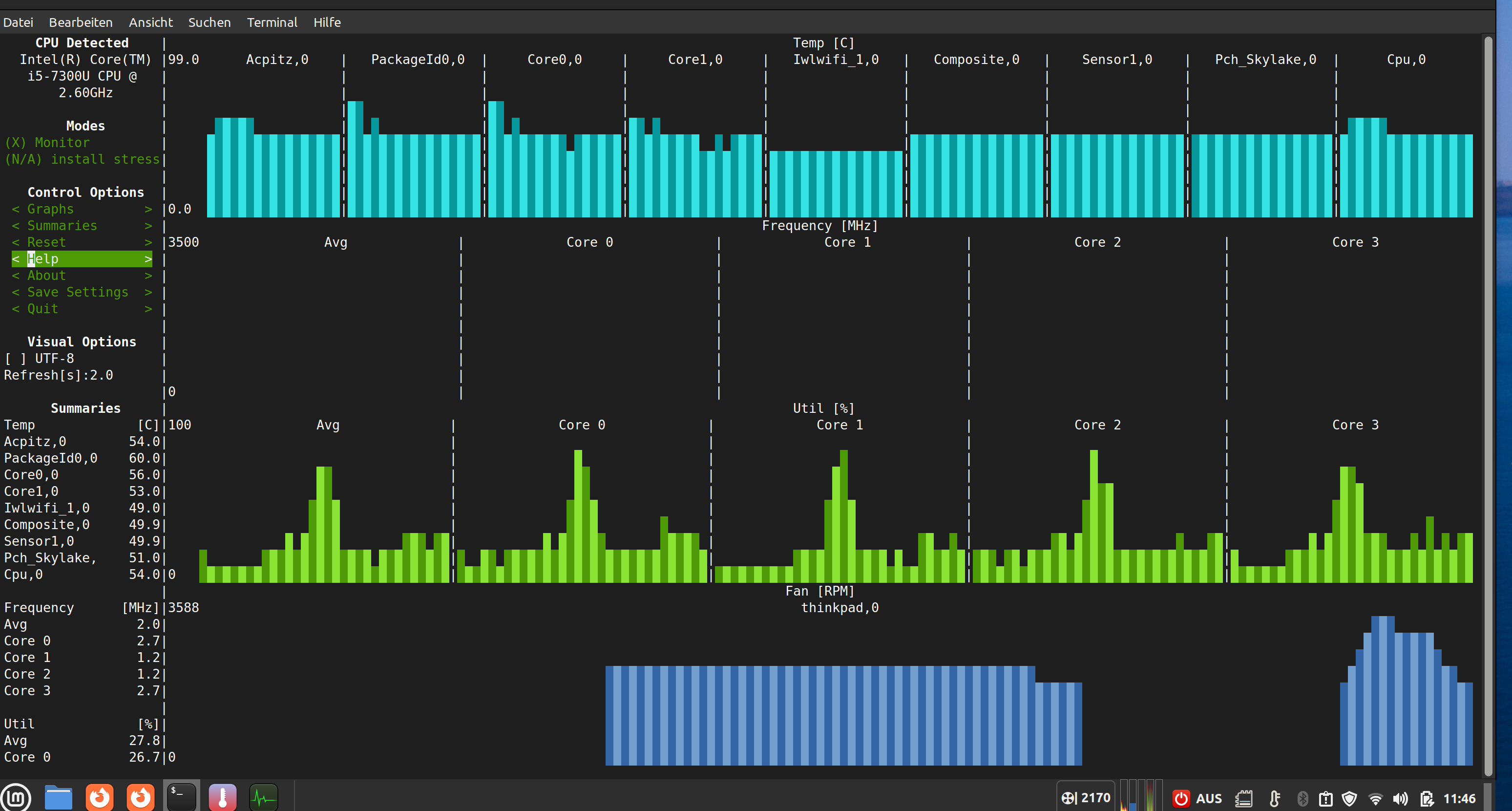Open the Bearbeiten menu
The height and width of the screenshot is (811, 1512).
click(x=81, y=22)
